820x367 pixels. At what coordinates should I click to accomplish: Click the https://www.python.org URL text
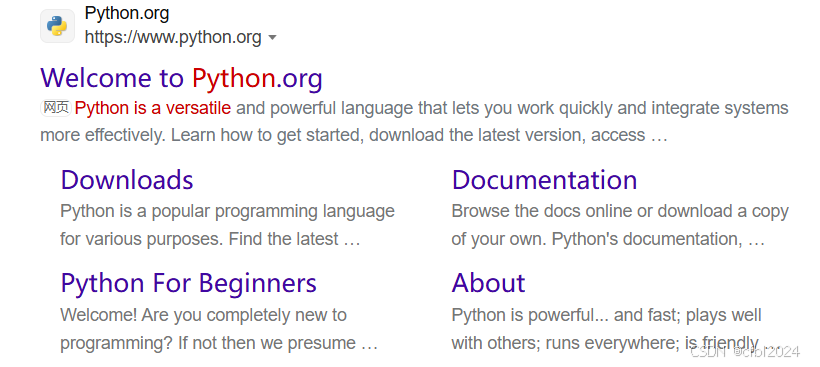point(173,37)
